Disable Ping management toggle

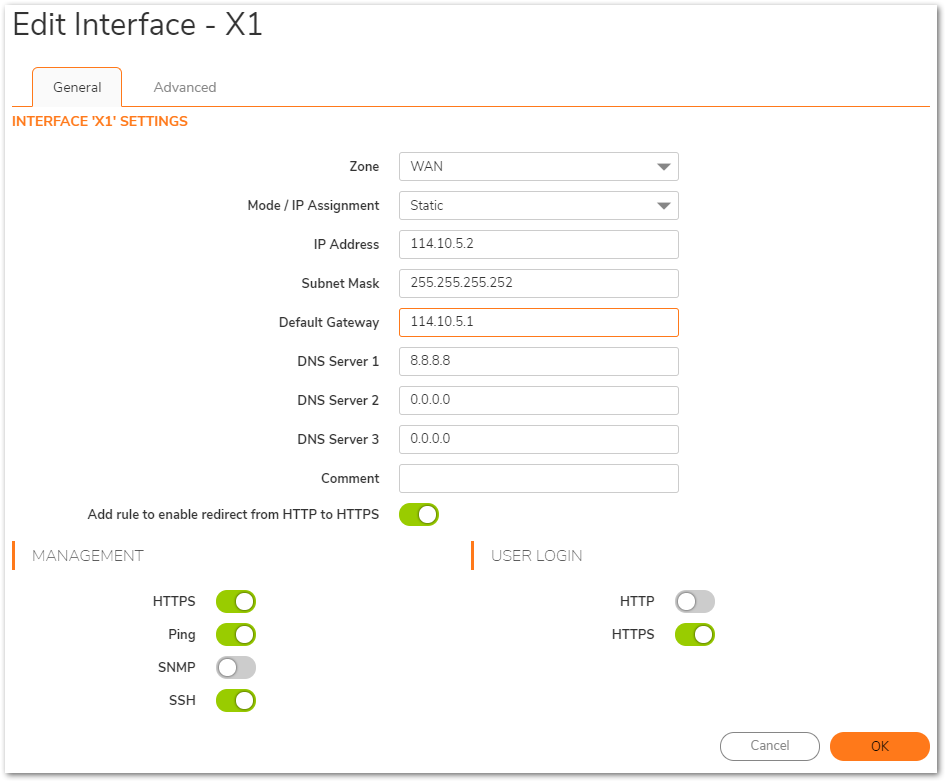pyautogui.click(x=236, y=635)
